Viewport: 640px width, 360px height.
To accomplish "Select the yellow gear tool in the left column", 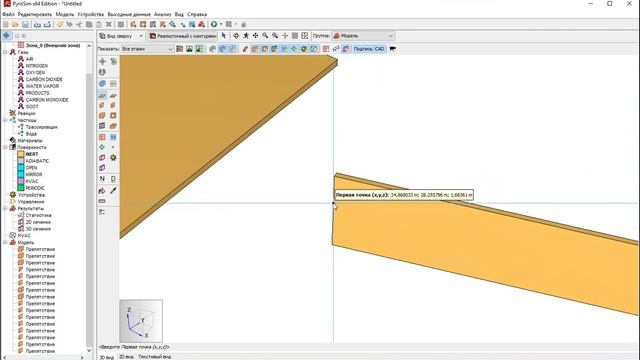I will tap(113, 158).
